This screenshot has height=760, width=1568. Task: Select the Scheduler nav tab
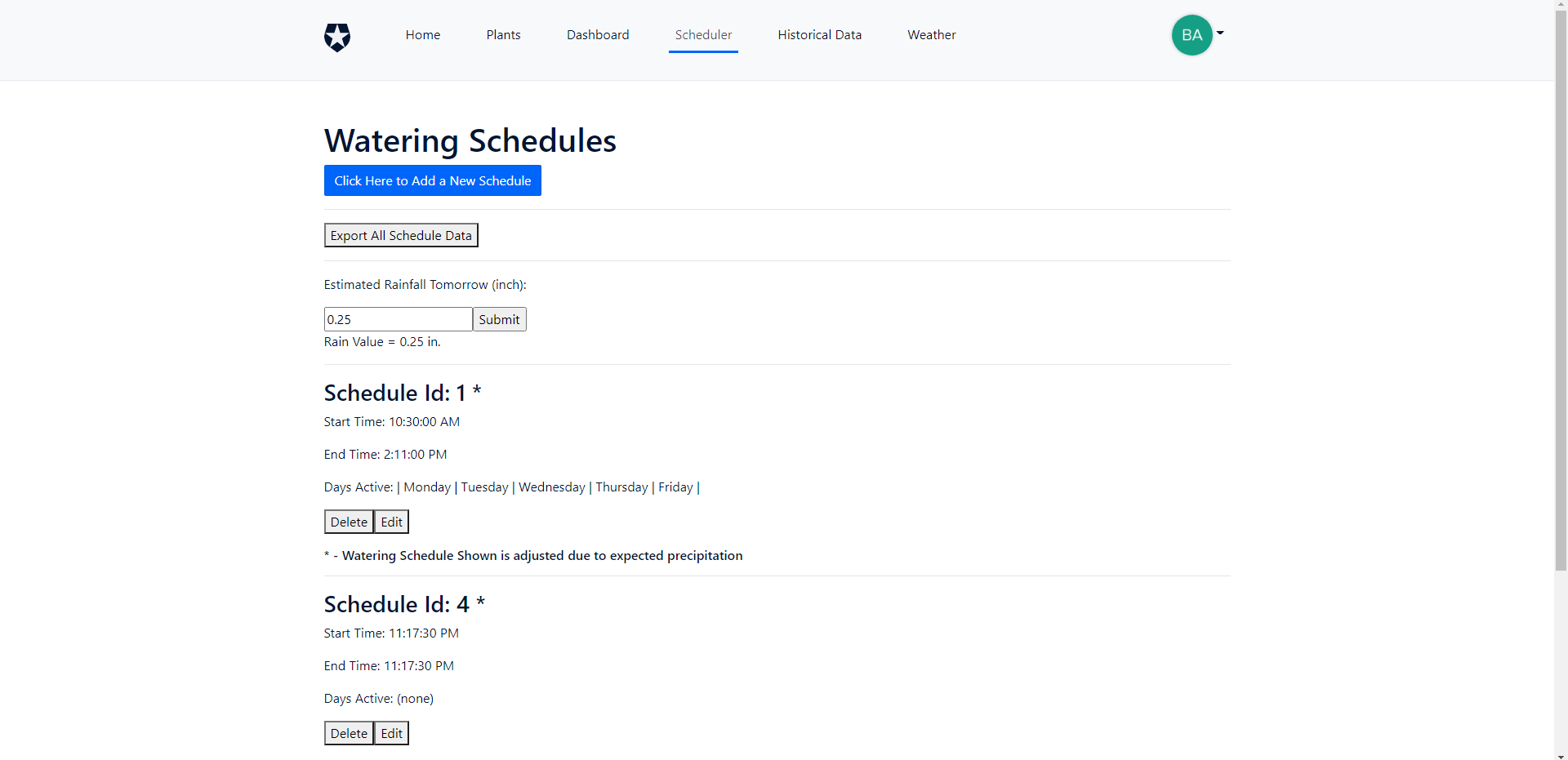tap(703, 35)
